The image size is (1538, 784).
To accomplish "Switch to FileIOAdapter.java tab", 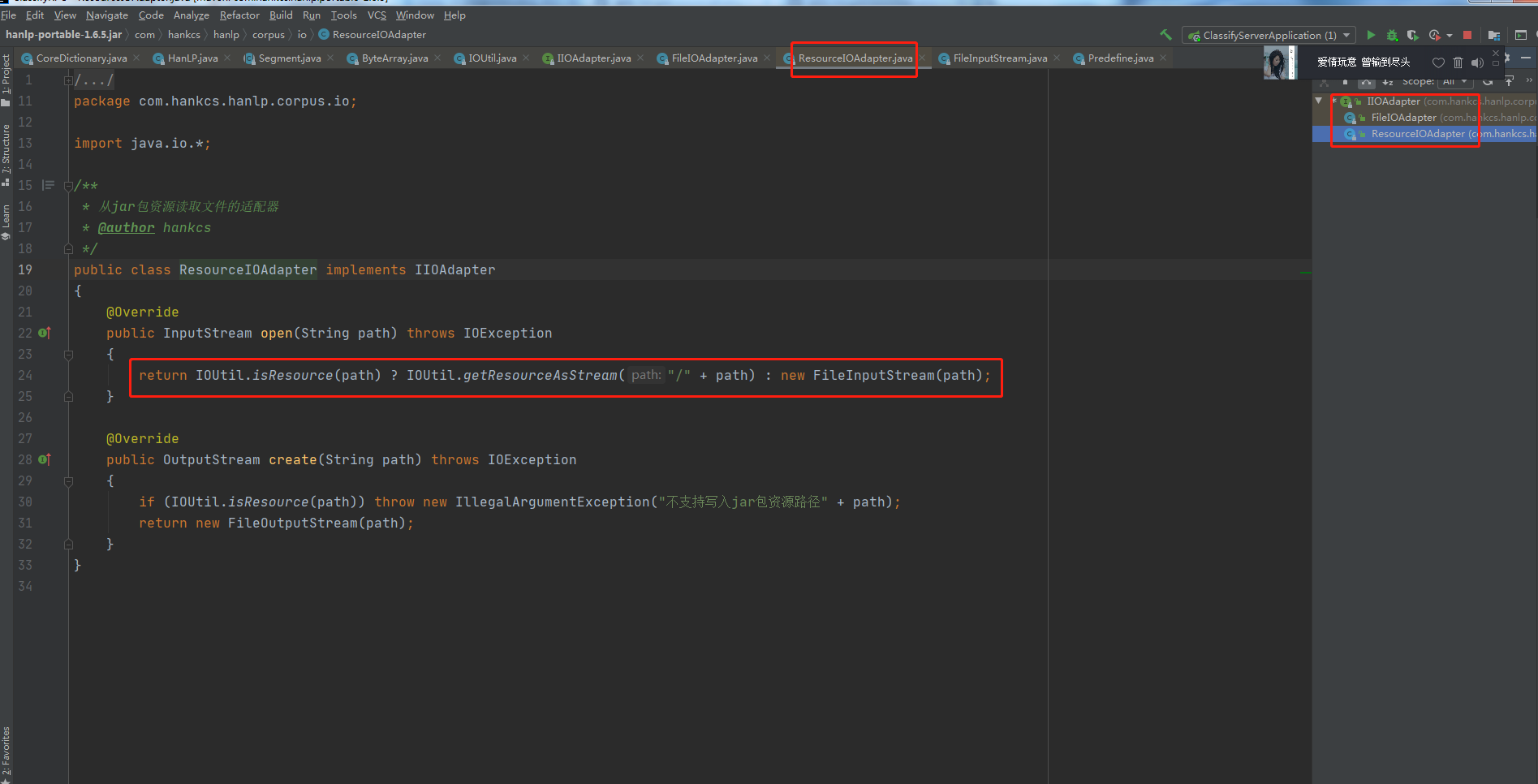I will 714,58.
